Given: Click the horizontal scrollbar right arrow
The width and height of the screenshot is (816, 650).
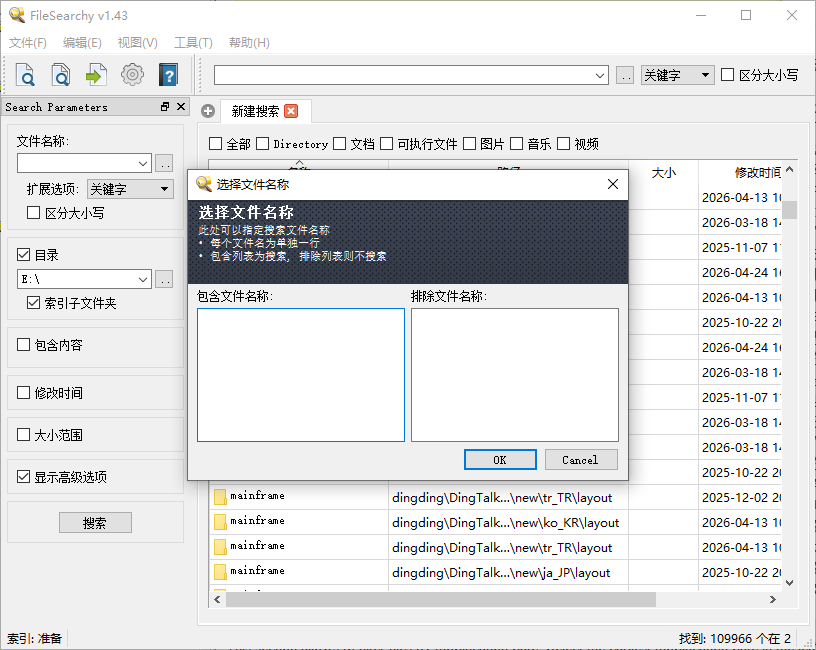Looking at the screenshot, I should coord(773,600).
